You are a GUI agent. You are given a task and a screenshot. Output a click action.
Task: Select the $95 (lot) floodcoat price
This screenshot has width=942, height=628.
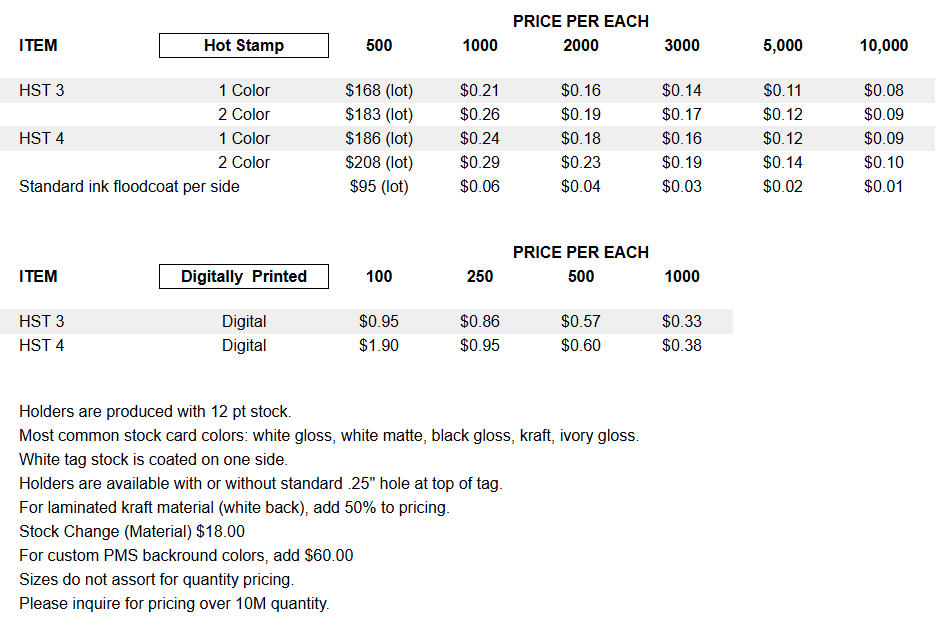coord(379,186)
